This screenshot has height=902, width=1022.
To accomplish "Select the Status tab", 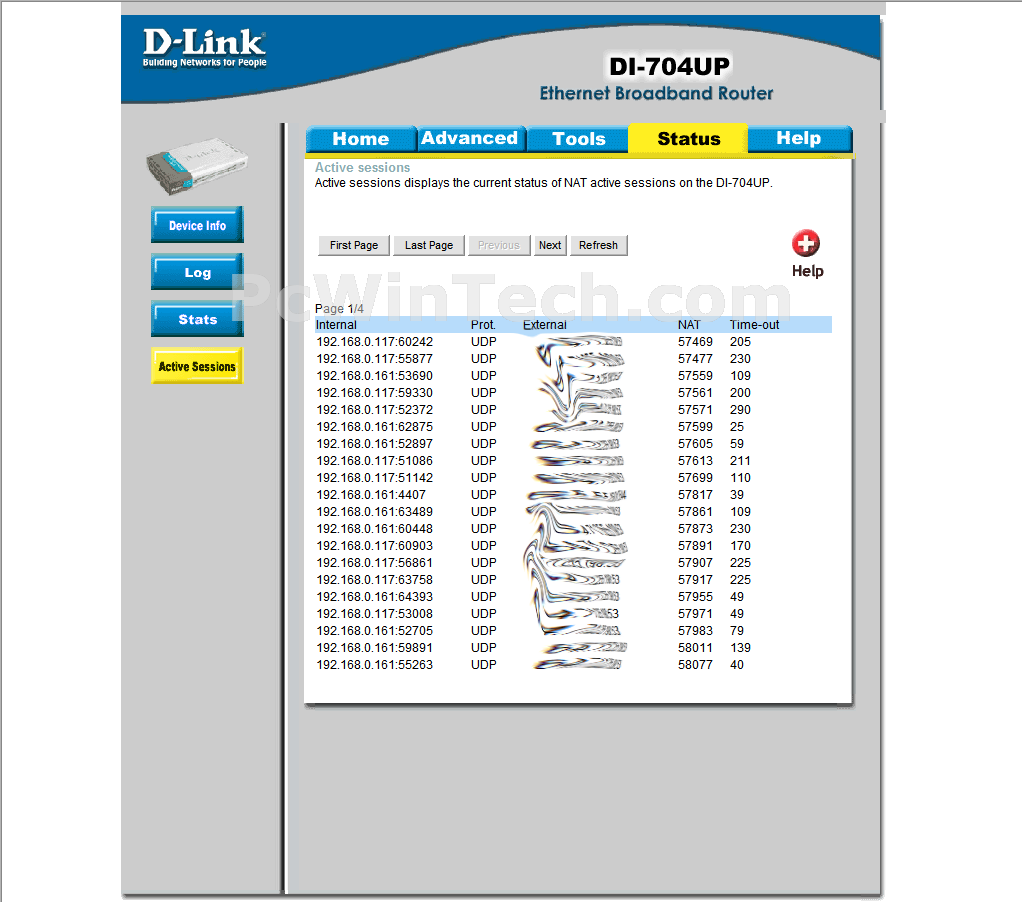I will (688, 139).
